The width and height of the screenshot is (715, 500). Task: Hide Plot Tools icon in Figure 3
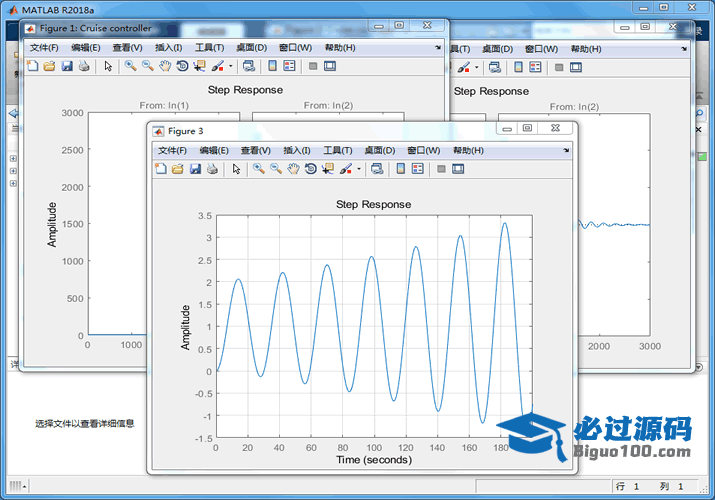tap(441, 169)
